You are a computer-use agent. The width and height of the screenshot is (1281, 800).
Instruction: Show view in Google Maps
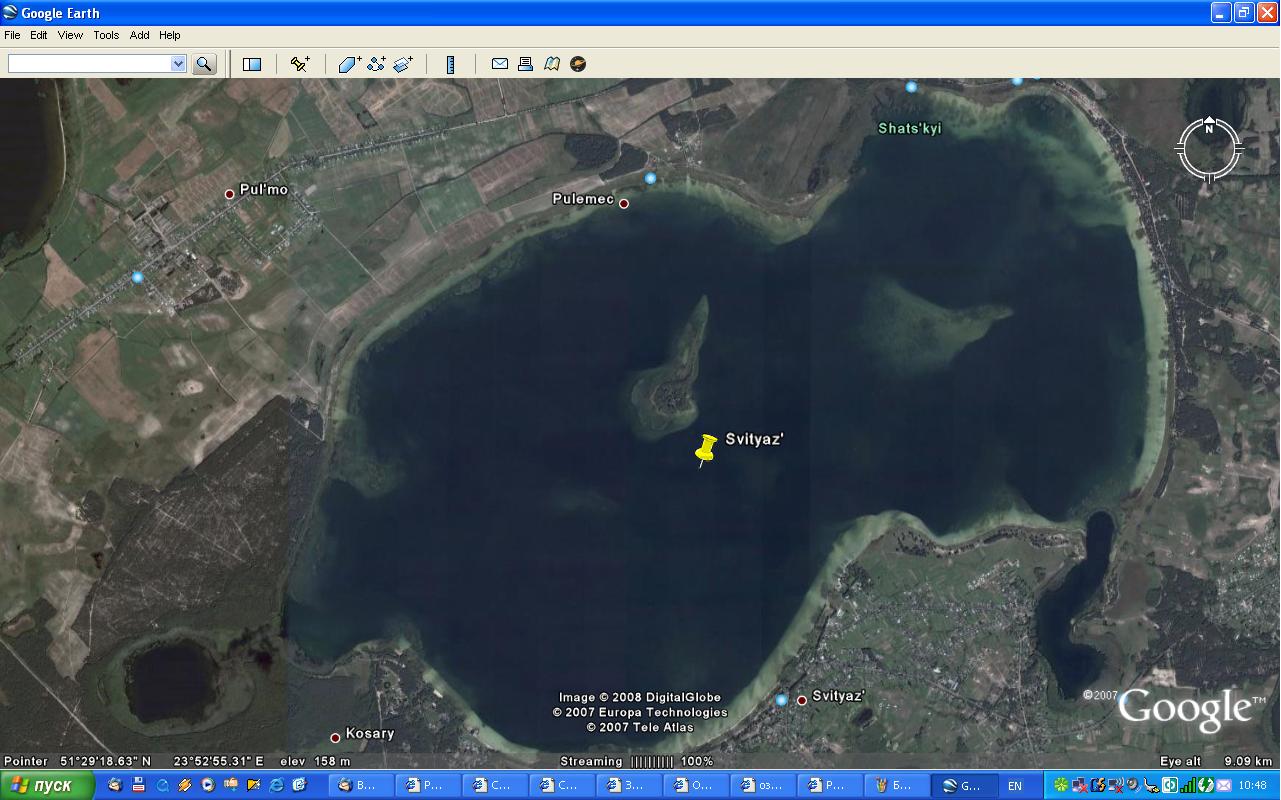pyautogui.click(x=552, y=64)
